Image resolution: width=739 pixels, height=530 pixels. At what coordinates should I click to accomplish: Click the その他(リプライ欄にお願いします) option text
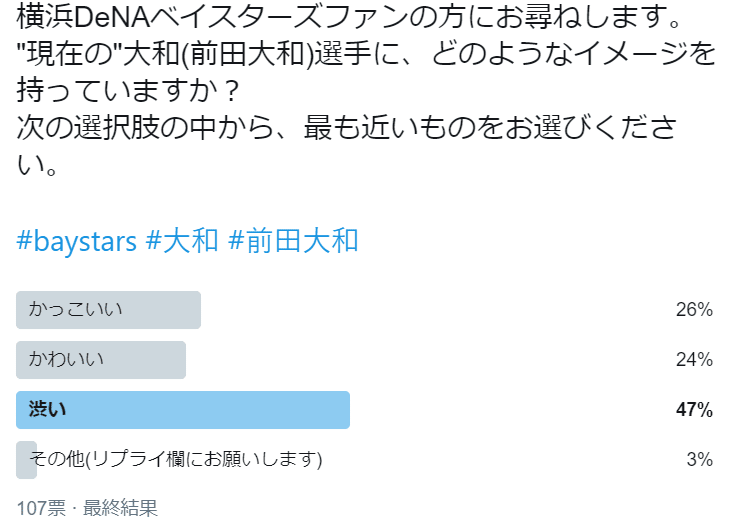coord(175,459)
